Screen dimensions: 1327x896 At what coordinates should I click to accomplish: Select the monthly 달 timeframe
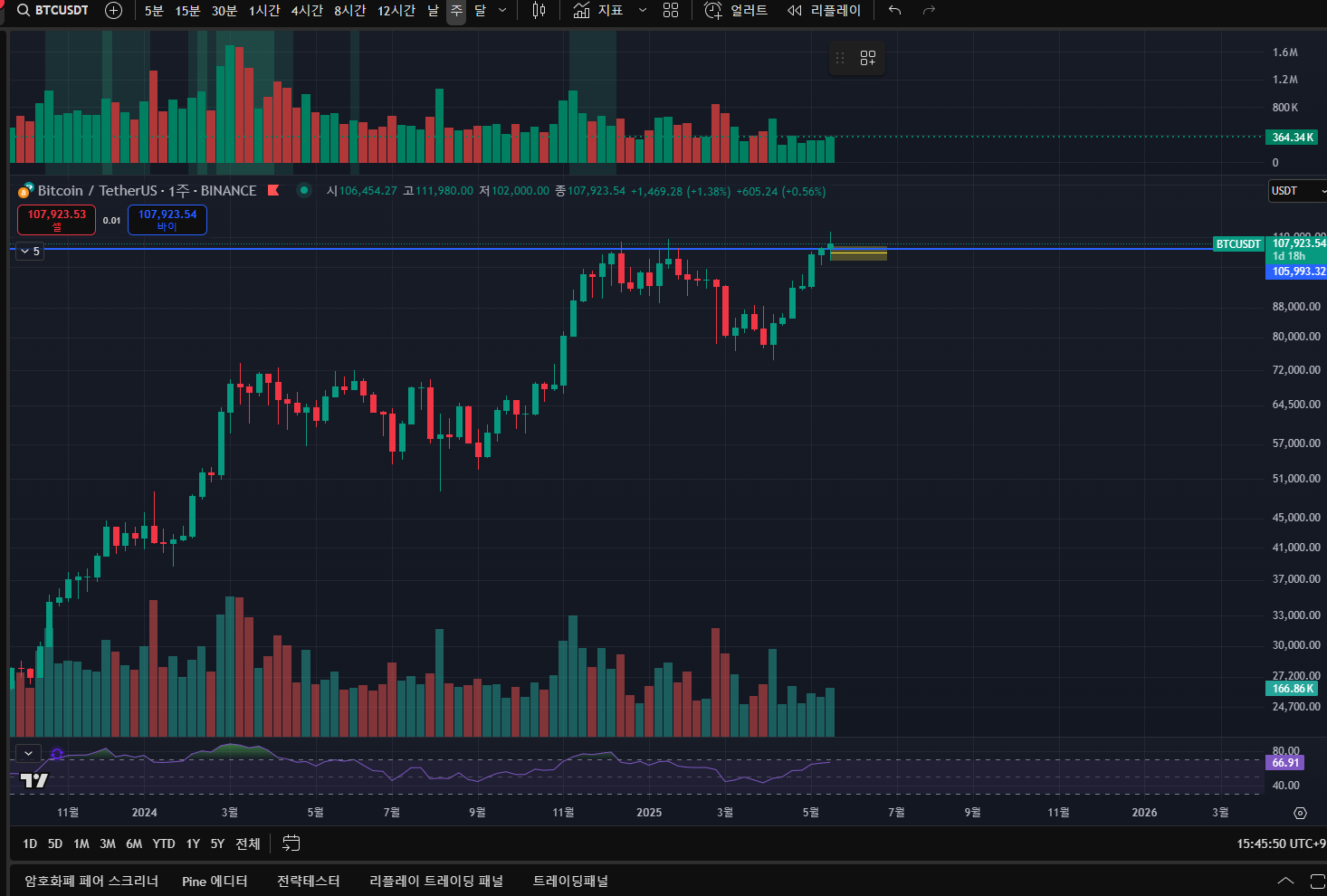coord(480,11)
